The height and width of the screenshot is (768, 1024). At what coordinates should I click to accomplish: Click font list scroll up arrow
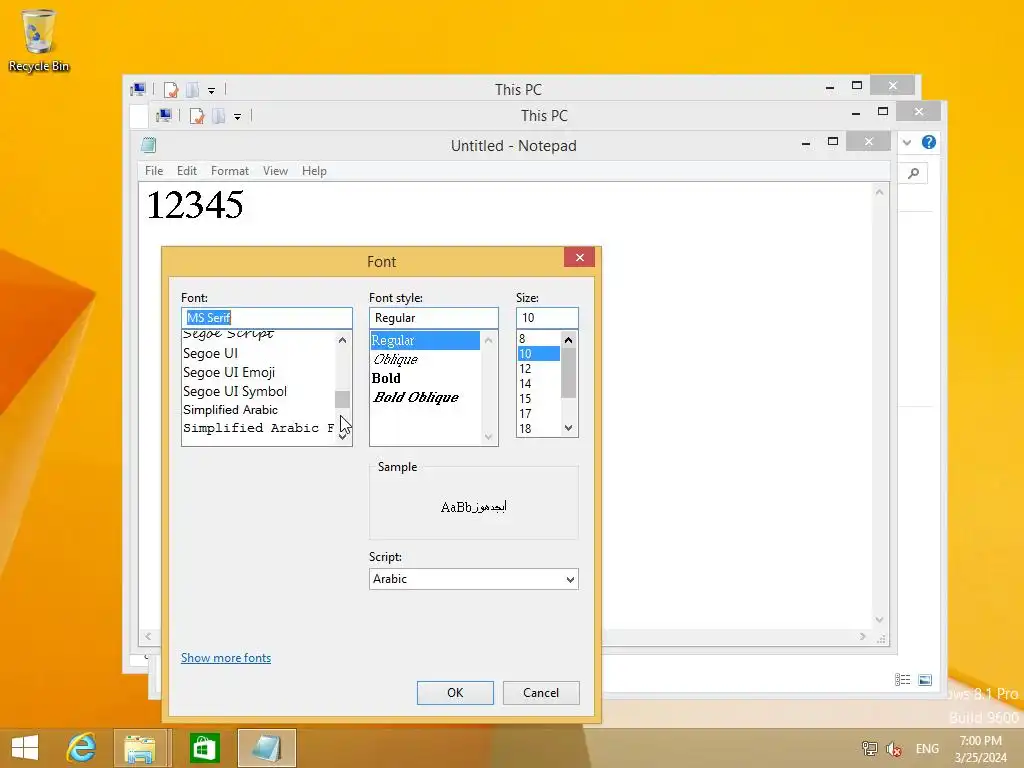[x=342, y=340]
